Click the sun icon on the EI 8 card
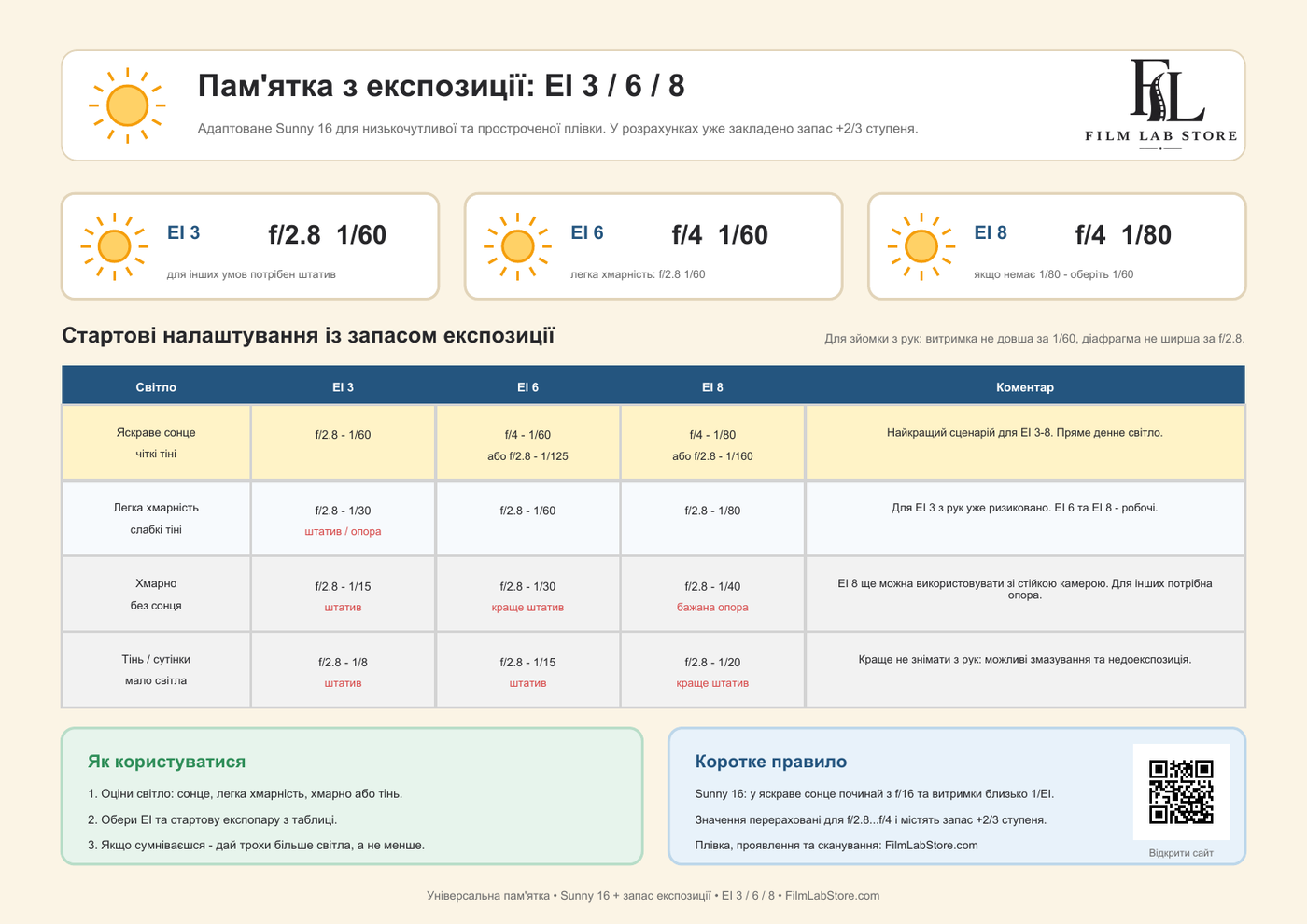The width and height of the screenshot is (1307, 924). (x=921, y=246)
